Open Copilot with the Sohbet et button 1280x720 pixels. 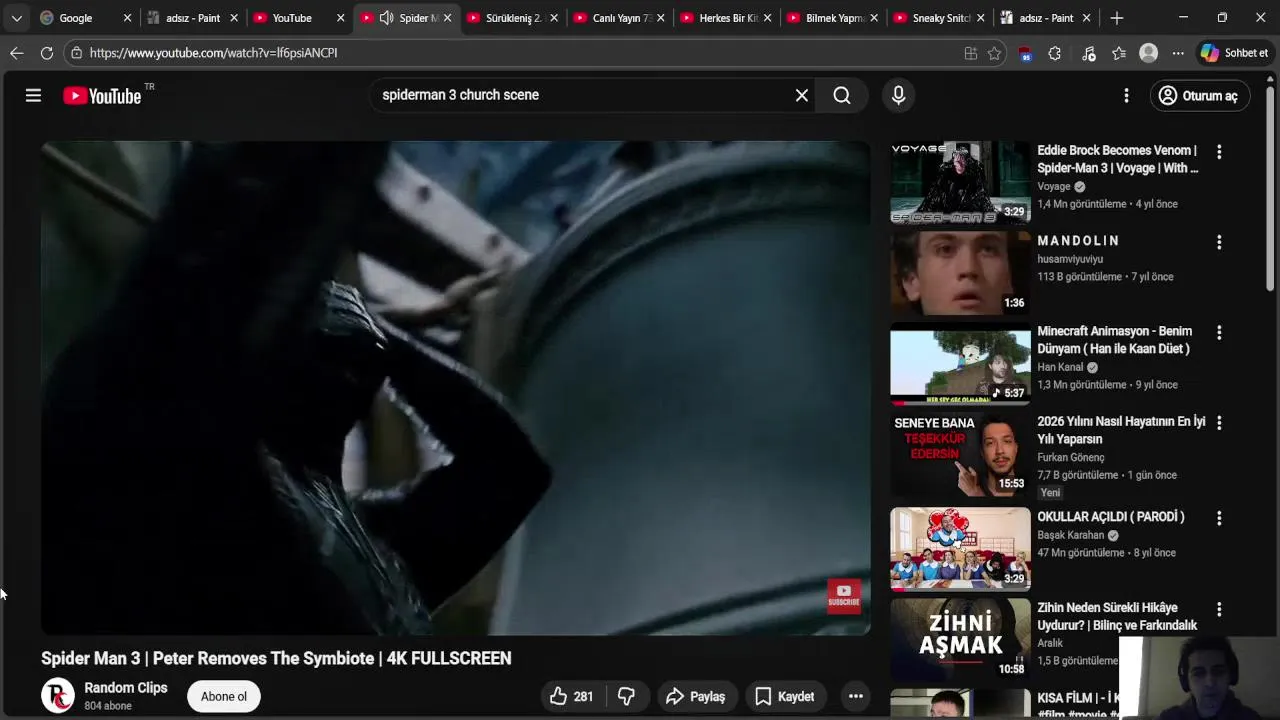coord(1235,53)
